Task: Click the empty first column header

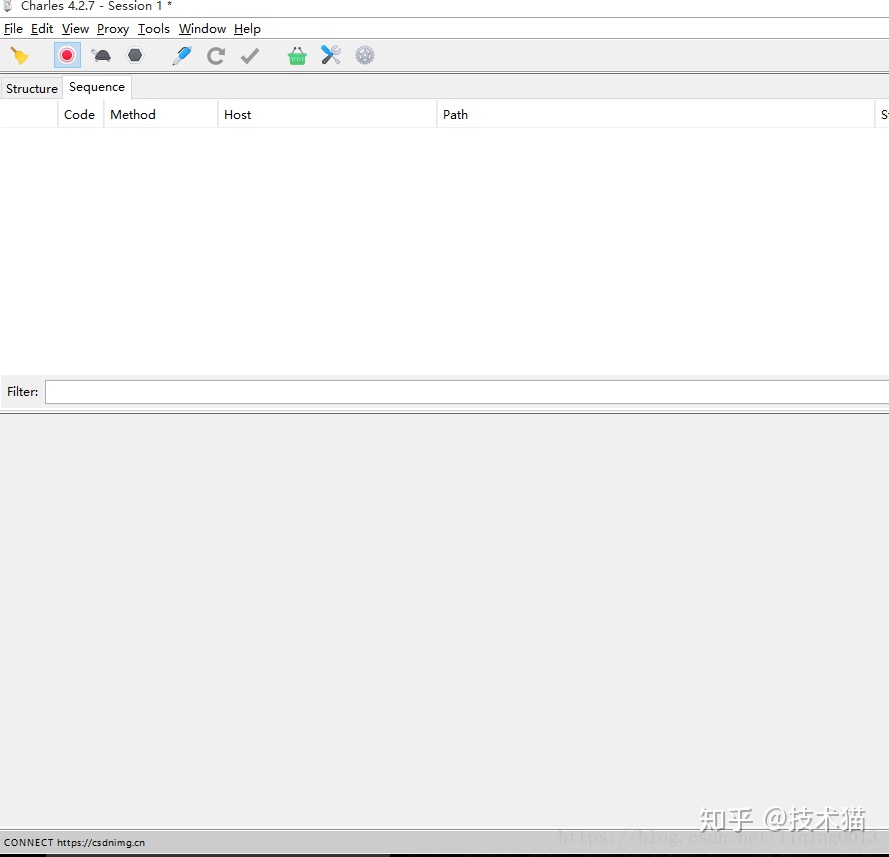Action: (29, 114)
